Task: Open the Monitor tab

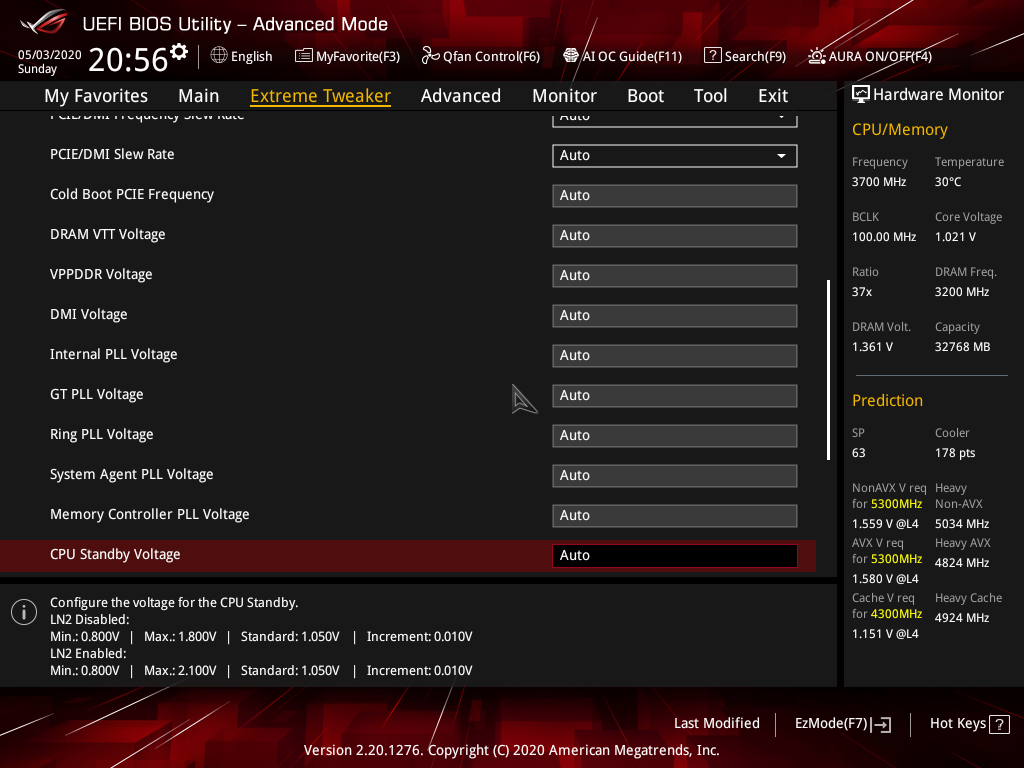Action: click(x=564, y=96)
